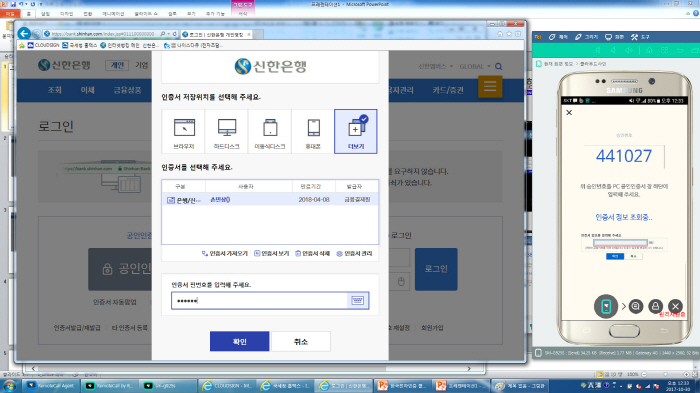This screenshot has width=700, height=393.
Task: Select the 휴대폰 certificate storage option
Action: pyautogui.click(x=313, y=131)
